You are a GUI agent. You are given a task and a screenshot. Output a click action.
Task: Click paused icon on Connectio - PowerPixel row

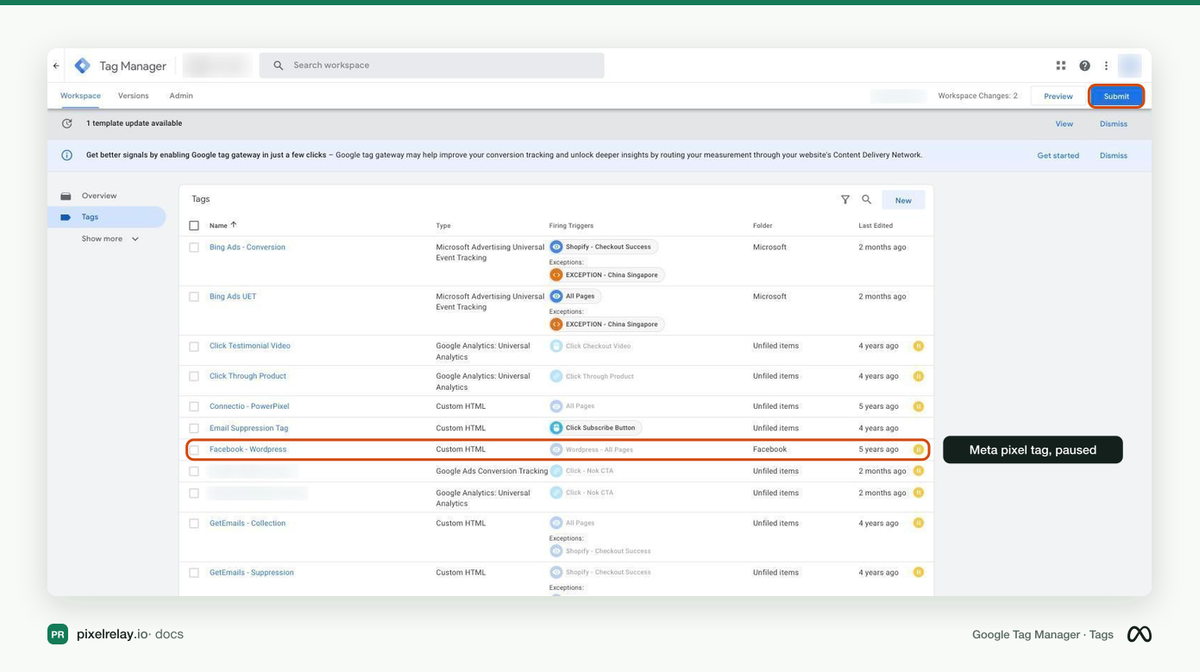coord(918,406)
